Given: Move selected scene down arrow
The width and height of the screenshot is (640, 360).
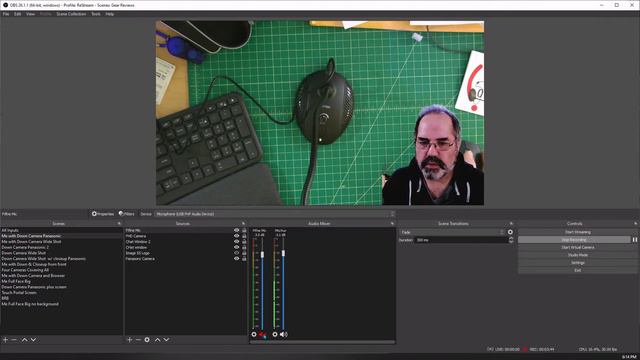Looking at the screenshot, I should (x=33, y=340).
